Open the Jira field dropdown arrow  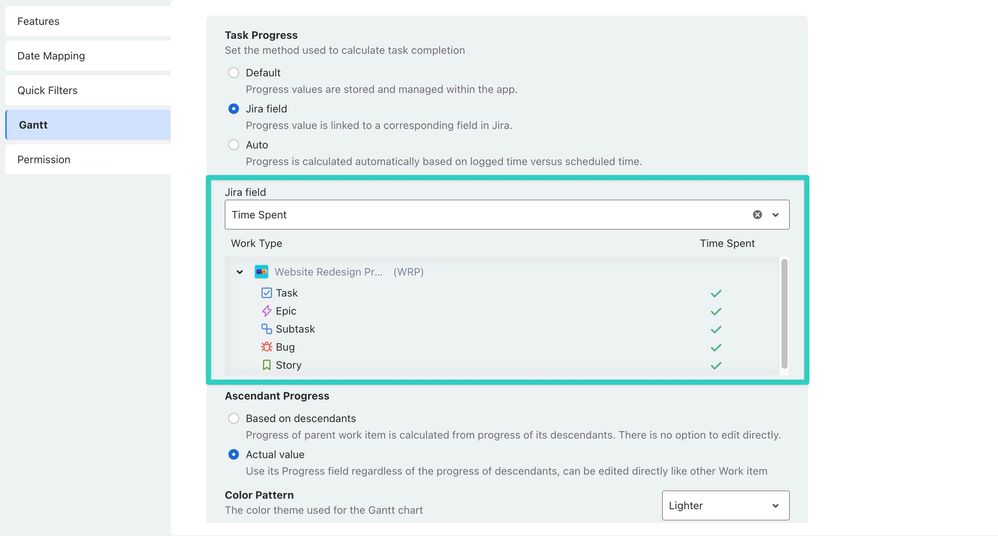click(x=775, y=215)
